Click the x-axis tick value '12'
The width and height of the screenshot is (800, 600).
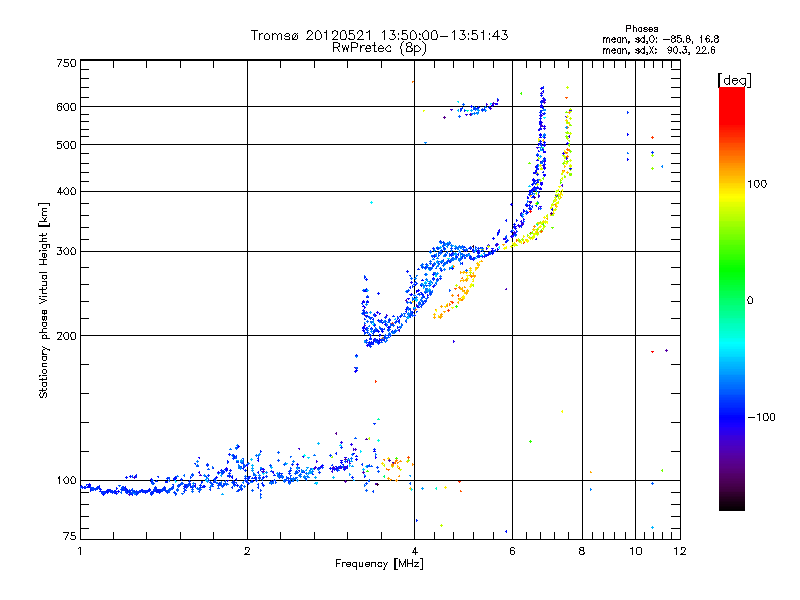point(680,551)
